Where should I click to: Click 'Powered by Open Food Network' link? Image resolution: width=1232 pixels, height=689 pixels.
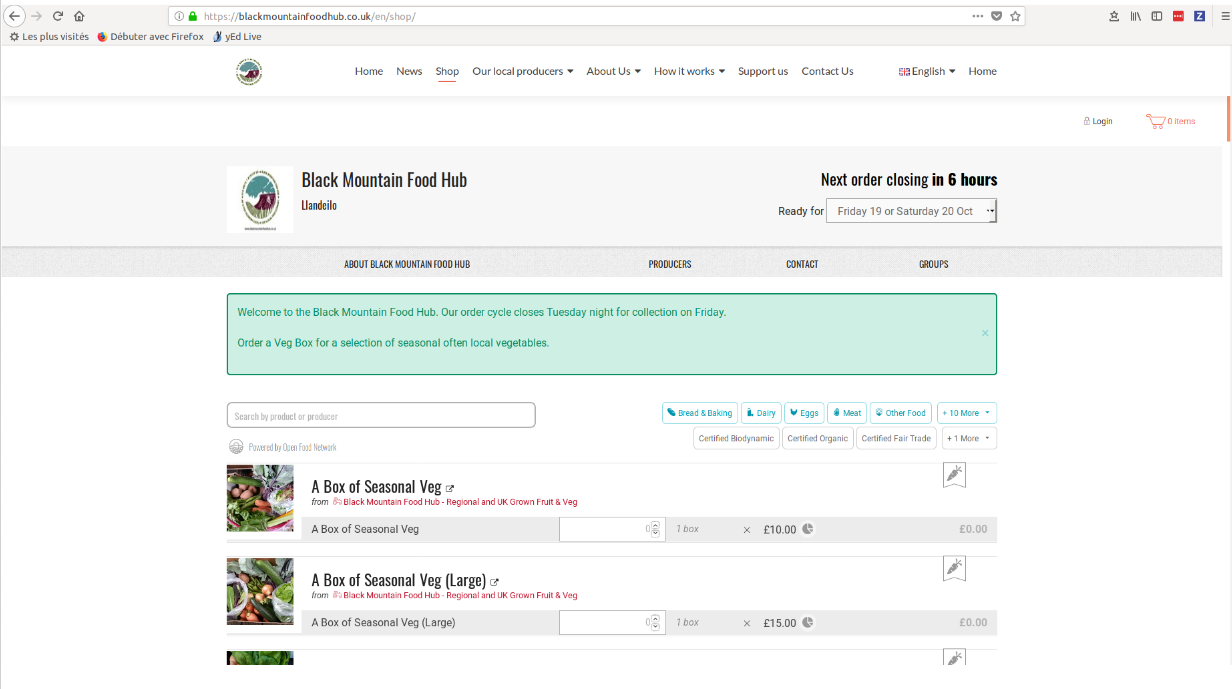(x=292, y=447)
